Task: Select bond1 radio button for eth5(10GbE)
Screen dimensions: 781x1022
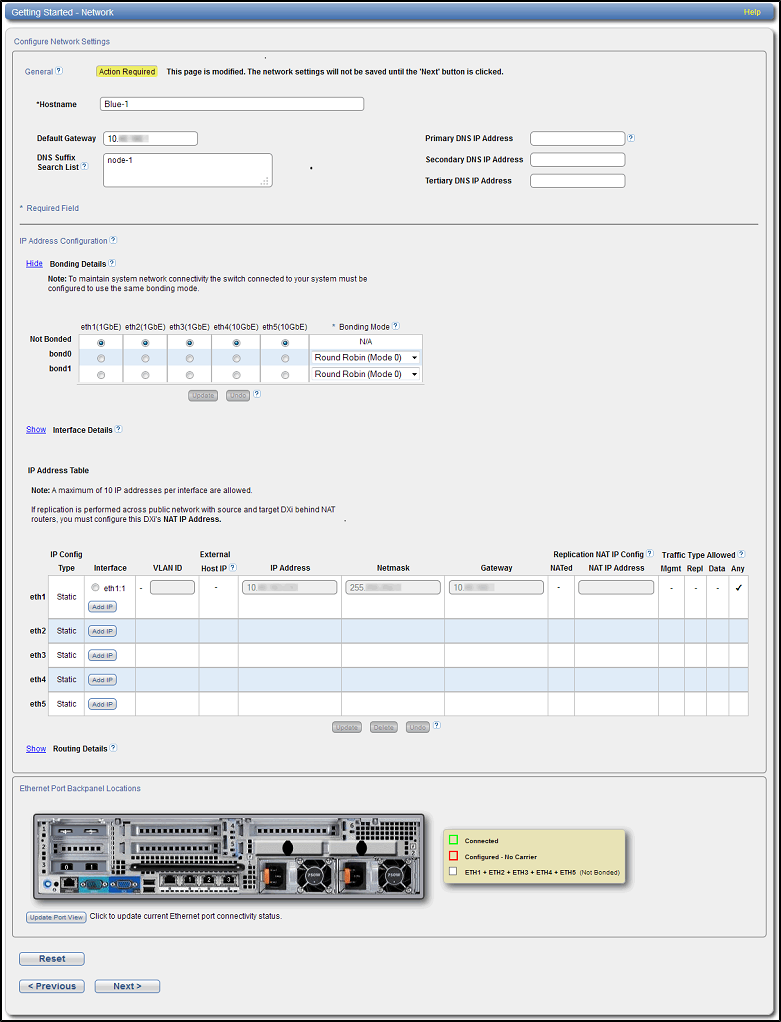Action: tap(285, 375)
